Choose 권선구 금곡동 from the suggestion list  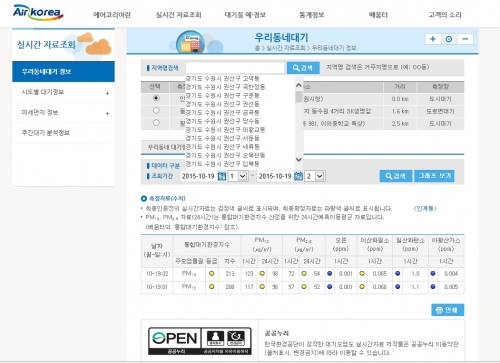[222, 112]
